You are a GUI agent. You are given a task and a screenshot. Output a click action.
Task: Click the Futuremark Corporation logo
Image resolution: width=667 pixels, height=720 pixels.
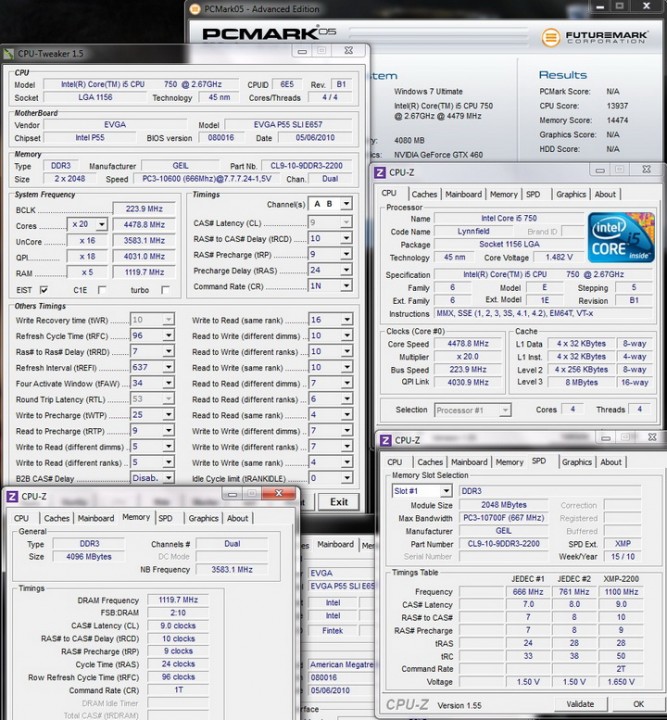595,37
